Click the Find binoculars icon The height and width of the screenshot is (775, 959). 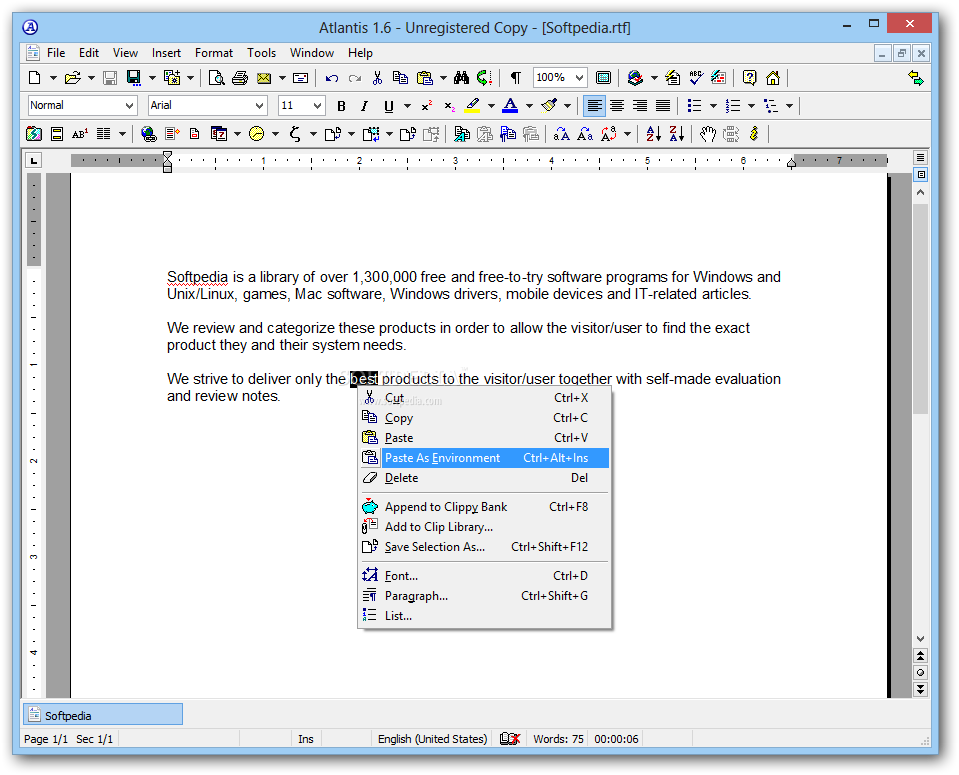click(x=461, y=78)
